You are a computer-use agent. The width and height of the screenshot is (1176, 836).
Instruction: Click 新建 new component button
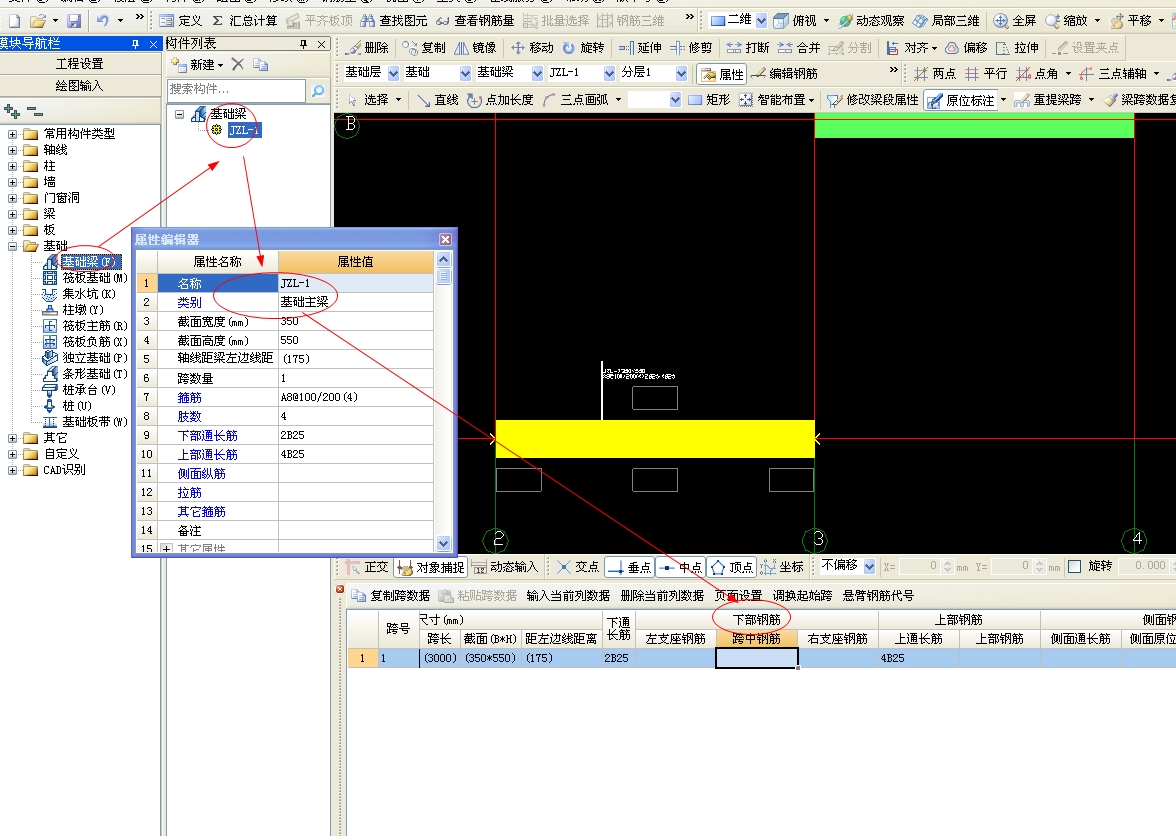coord(197,64)
